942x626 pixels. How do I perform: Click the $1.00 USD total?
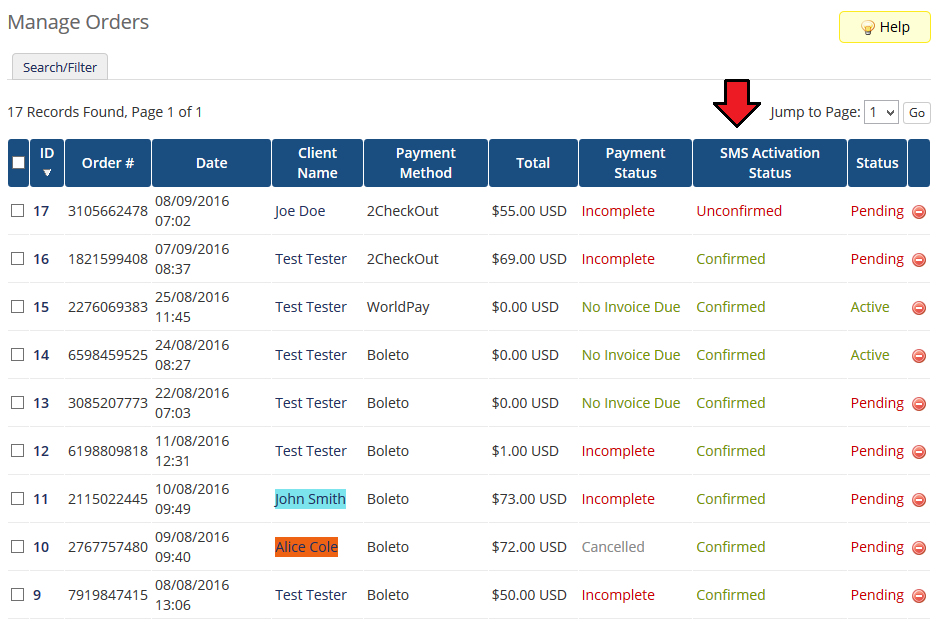point(524,451)
